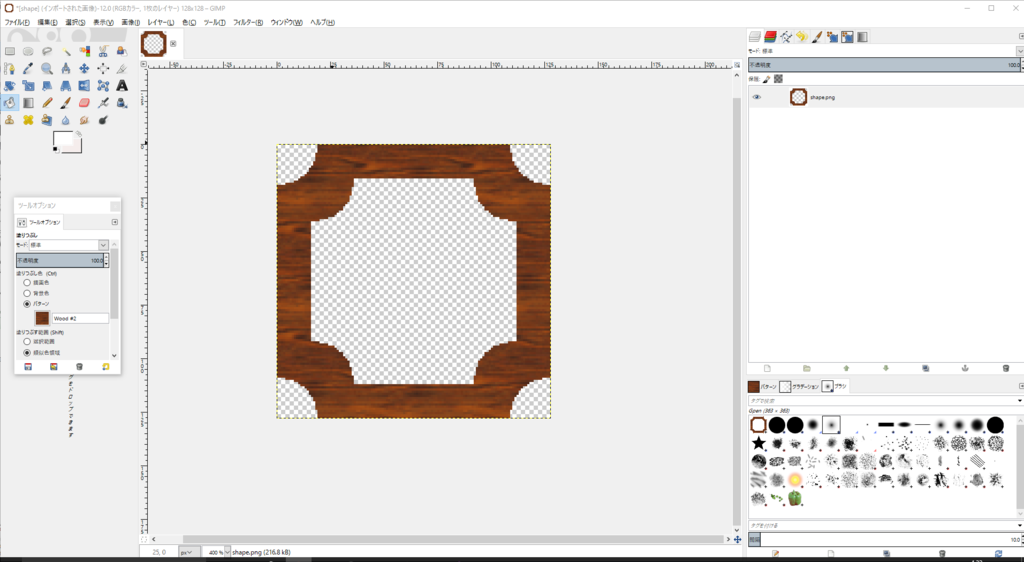Image resolution: width=1024 pixels, height=562 pixels.
Task: Switch to the Channels tab in dock
Action: [771, 37]
